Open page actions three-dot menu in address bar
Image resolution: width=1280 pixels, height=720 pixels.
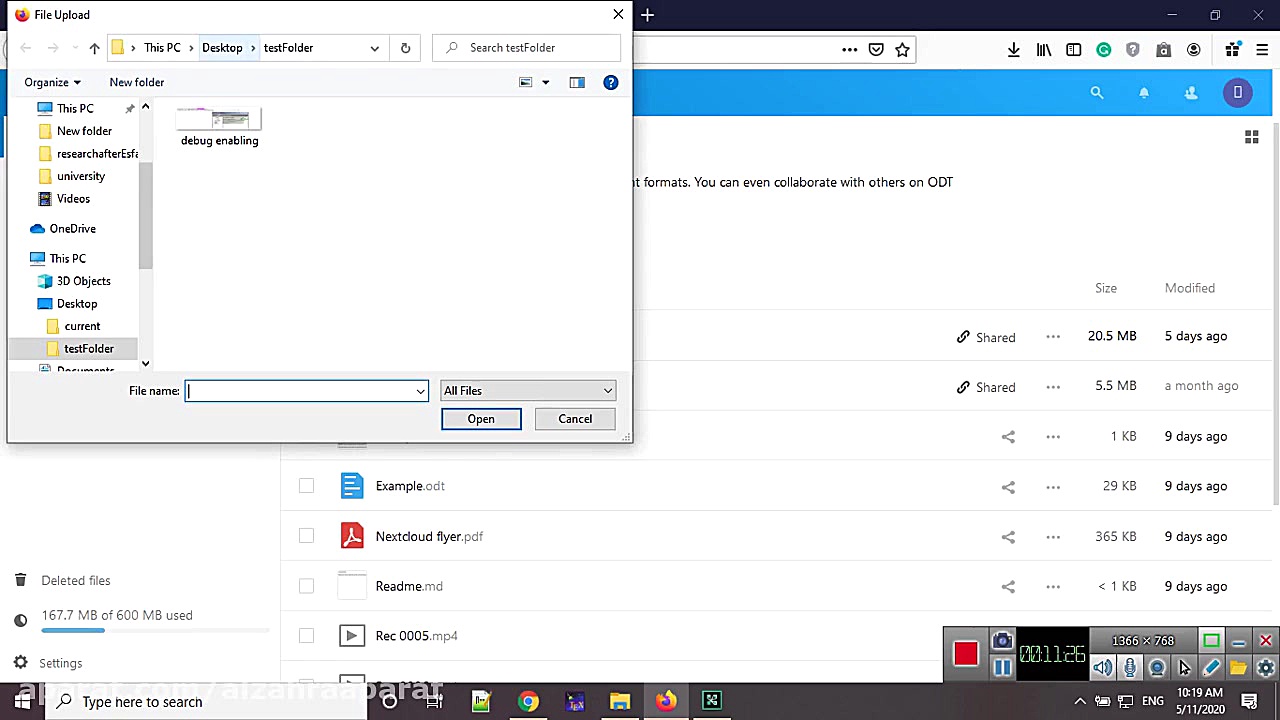(850, 50)
